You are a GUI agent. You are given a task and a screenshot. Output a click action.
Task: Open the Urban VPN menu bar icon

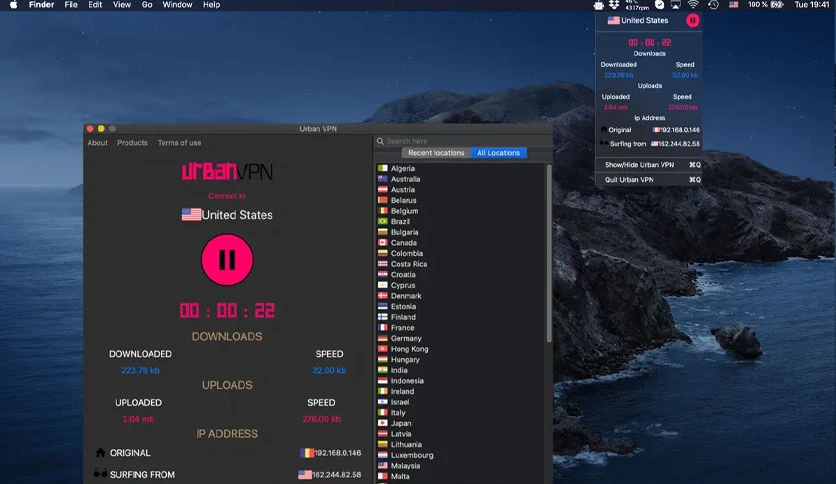click(598, 5)
